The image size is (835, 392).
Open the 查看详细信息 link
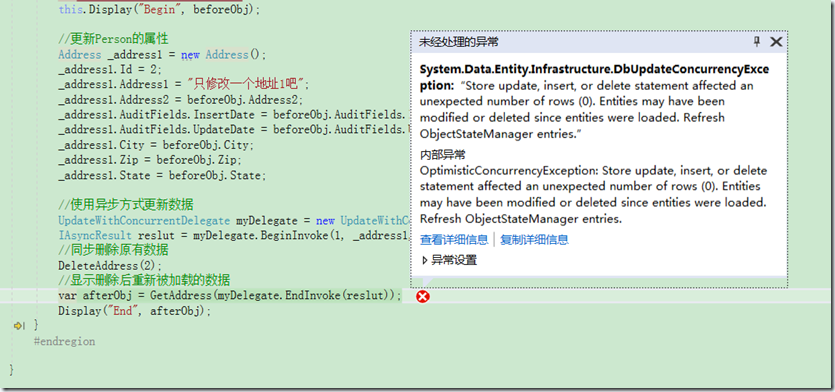click(x=454, y=240)
